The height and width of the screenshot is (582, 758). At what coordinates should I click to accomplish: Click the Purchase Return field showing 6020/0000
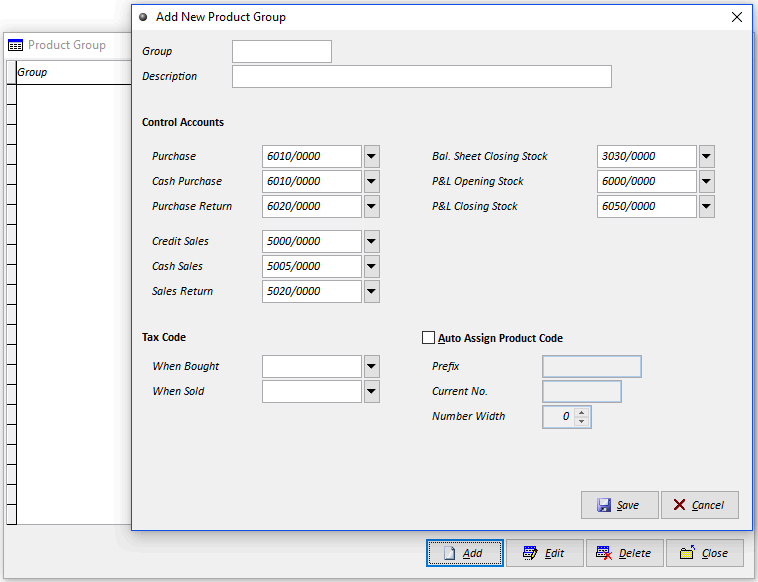pyautogui.click(x=312, y=206)
